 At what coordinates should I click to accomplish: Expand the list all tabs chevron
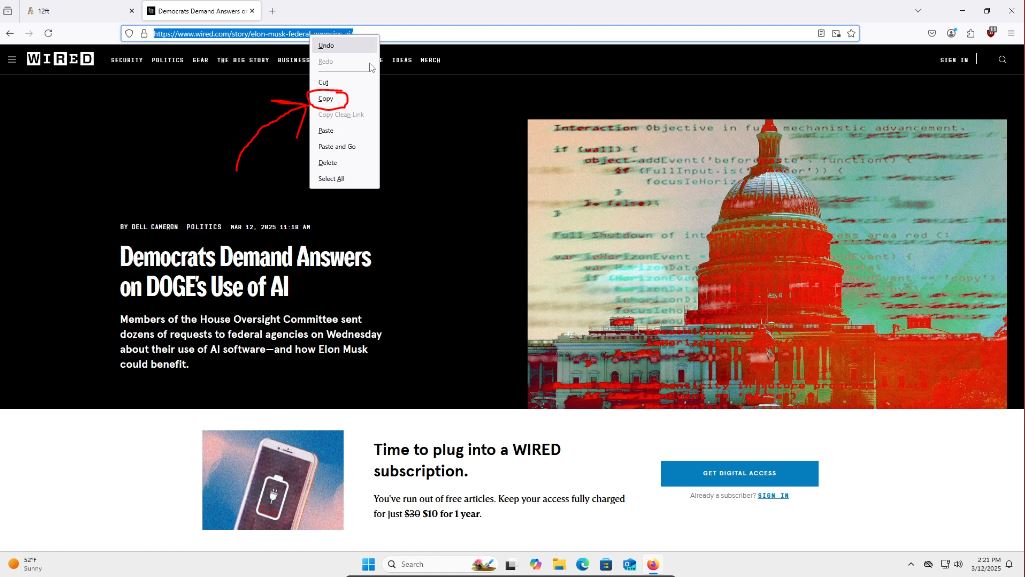point(918,11)
